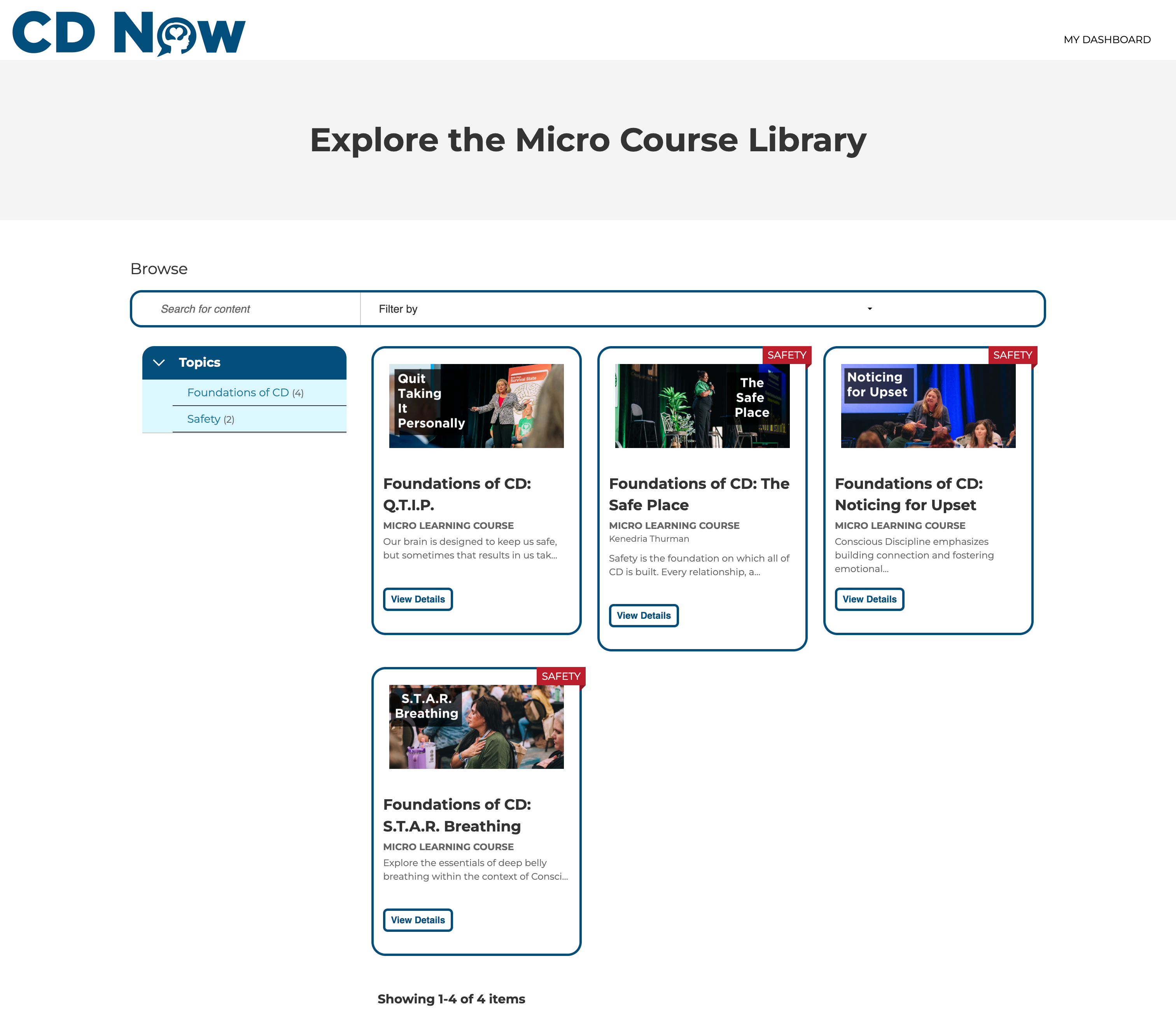View Details for Q.T.I.P. course
The image size is (1176, 1031).
click(418, 599)
